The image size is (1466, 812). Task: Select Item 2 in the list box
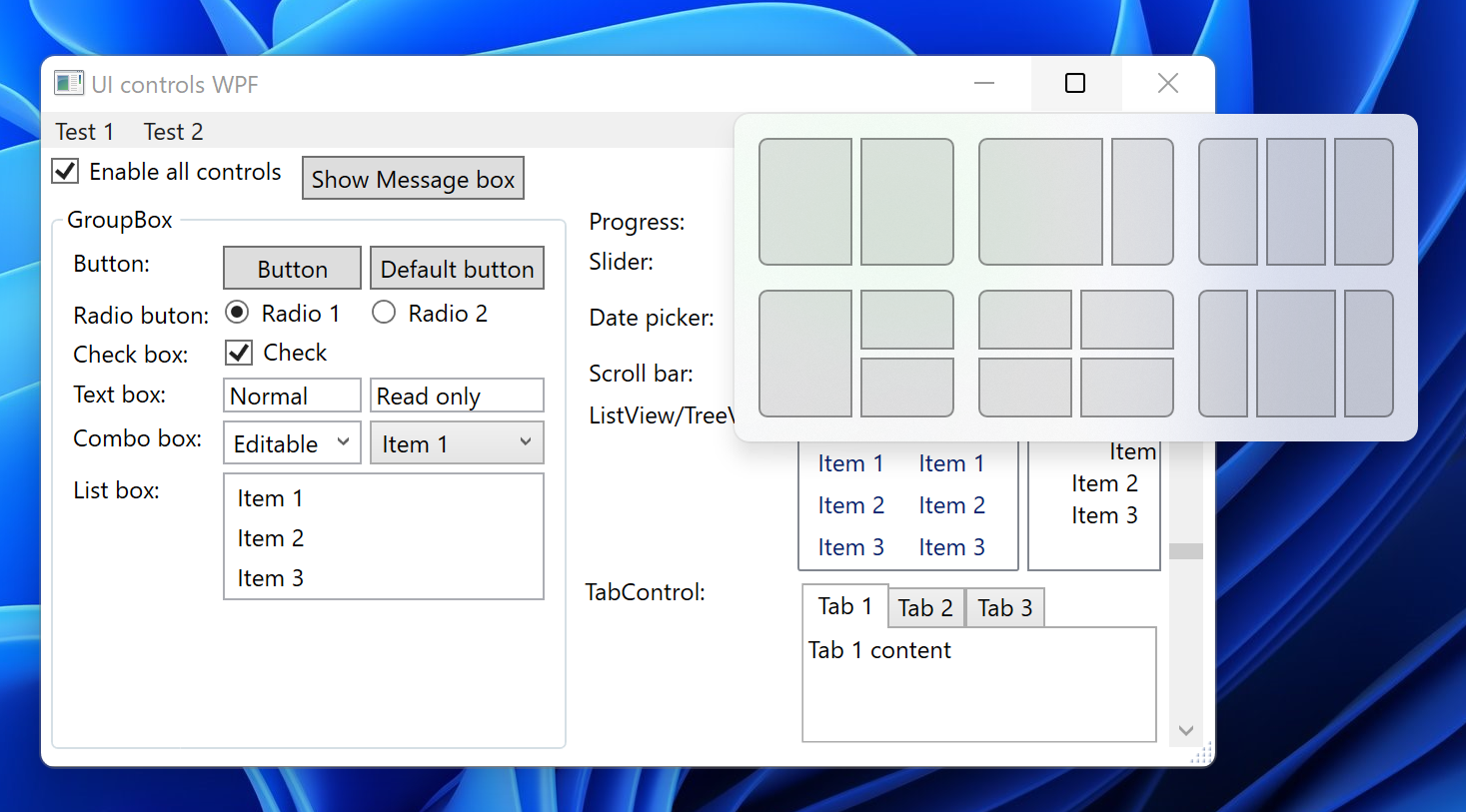click(270, 537)
